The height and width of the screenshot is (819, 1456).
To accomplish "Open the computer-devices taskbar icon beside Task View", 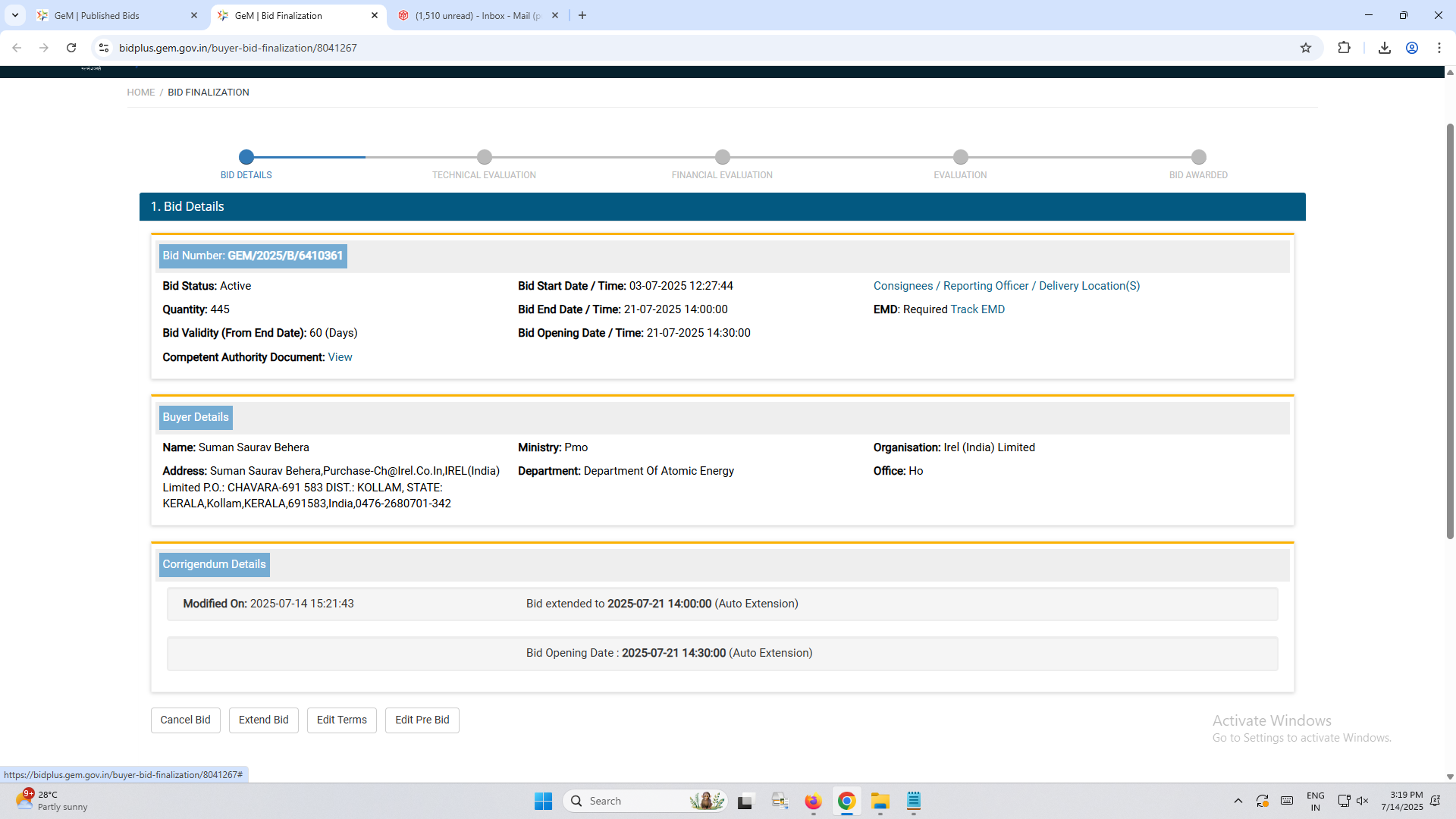I will pos(780,801).
